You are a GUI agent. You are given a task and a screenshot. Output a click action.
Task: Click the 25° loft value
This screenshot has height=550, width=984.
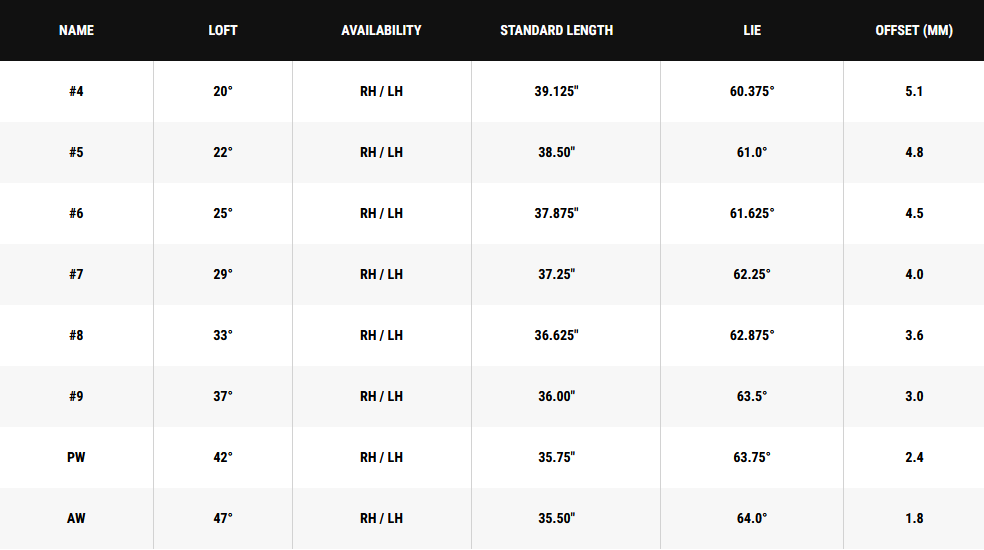pos(223,213)
